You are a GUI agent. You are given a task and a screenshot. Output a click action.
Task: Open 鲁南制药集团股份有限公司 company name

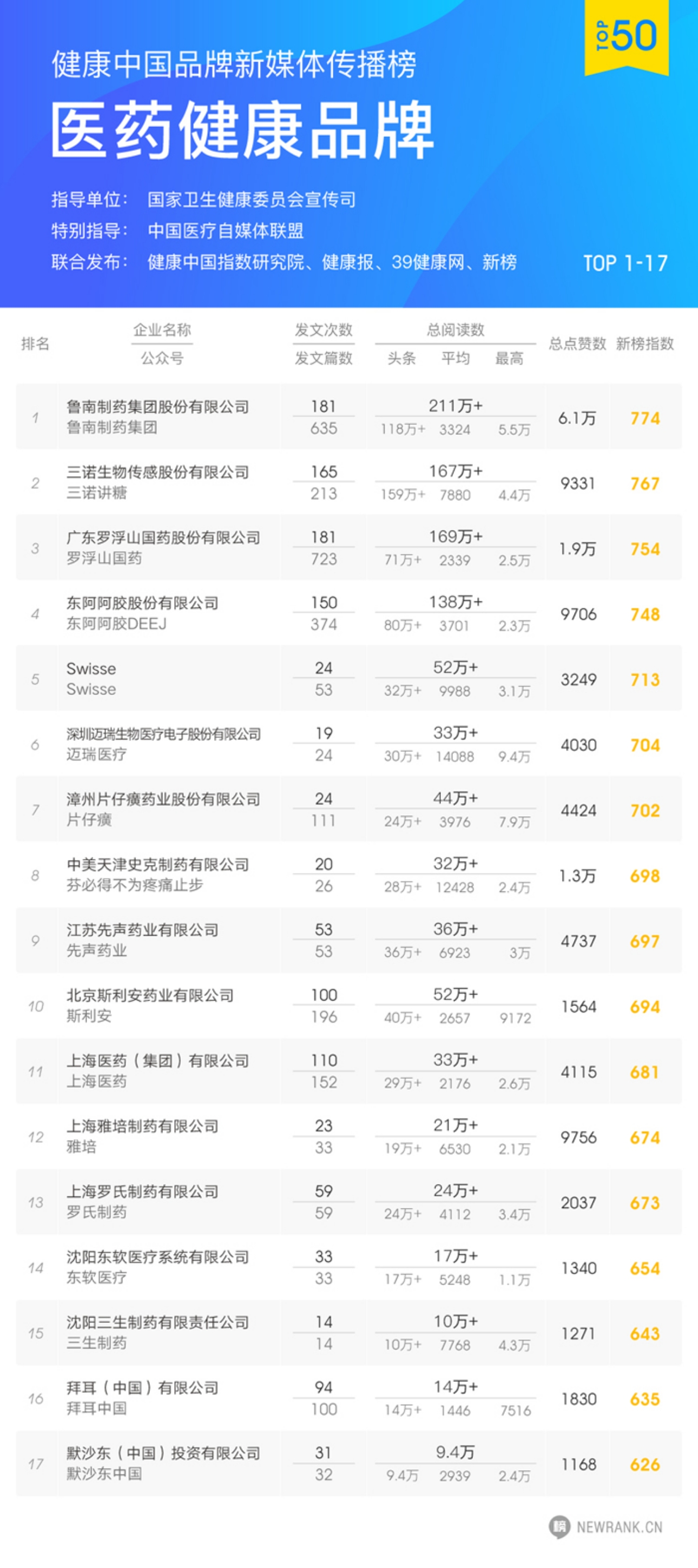pyautogui.click(x=158, y=407)
